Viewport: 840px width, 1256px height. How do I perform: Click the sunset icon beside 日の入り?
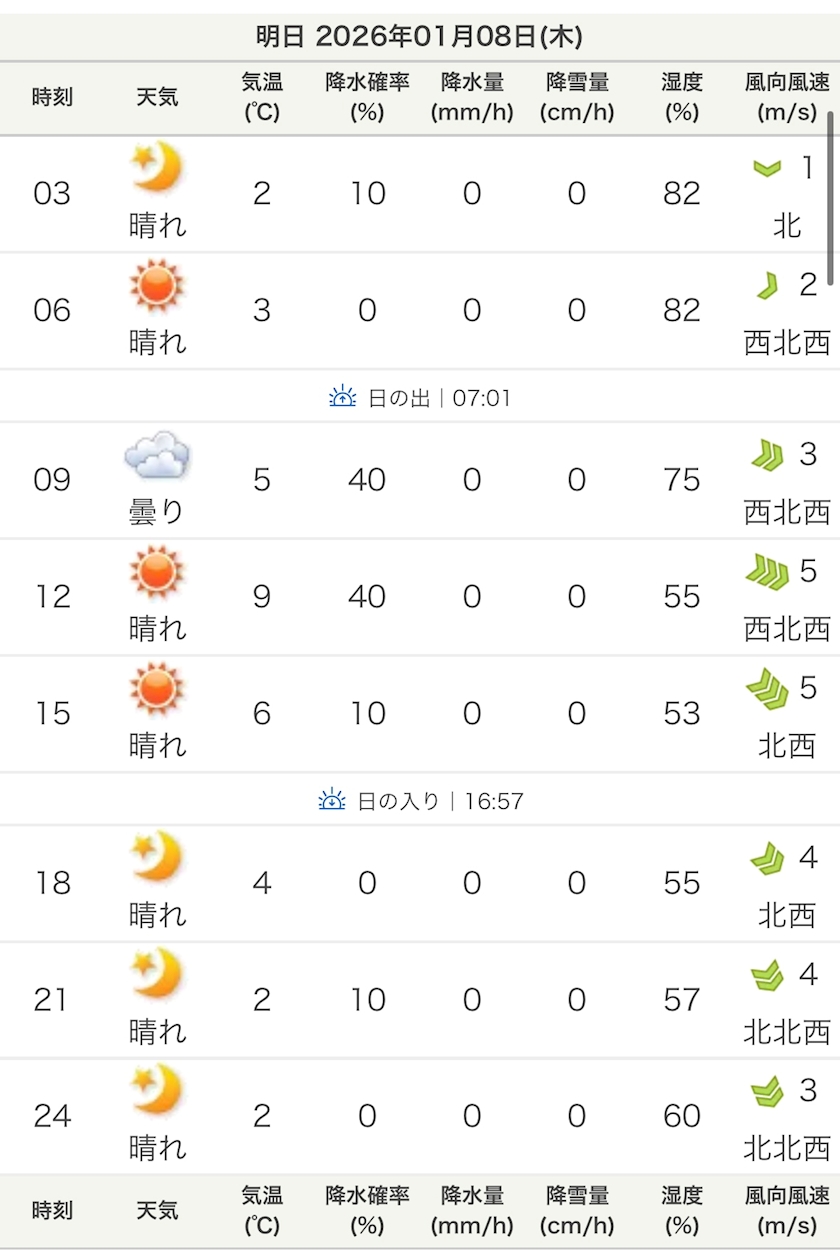tap(332, 800)
